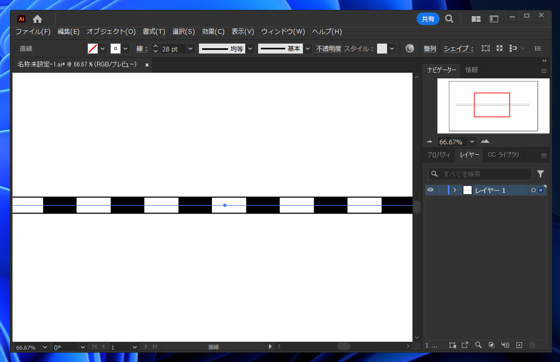The image size is (560, 362).
Task: Click the isolate selected object icon
Action: (x=499, y=48)
